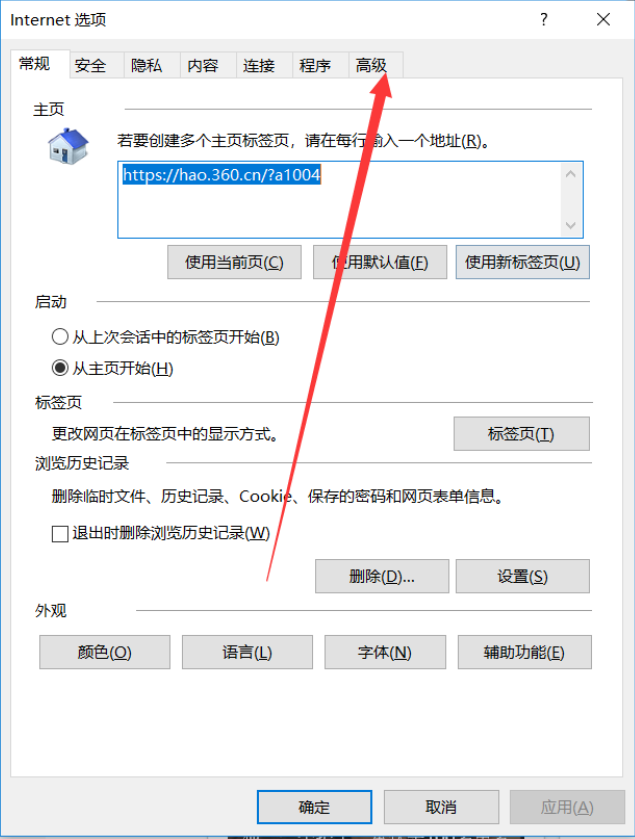Image resolution: width=635 pixels, height=839 pixels.
Task: Click the 删除 browsing history button
Action: (382, 576)
